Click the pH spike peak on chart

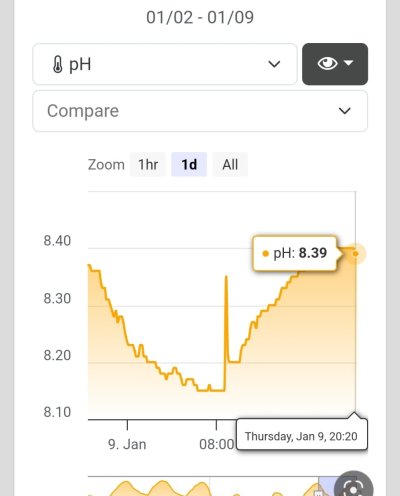(x=227, y=277)
